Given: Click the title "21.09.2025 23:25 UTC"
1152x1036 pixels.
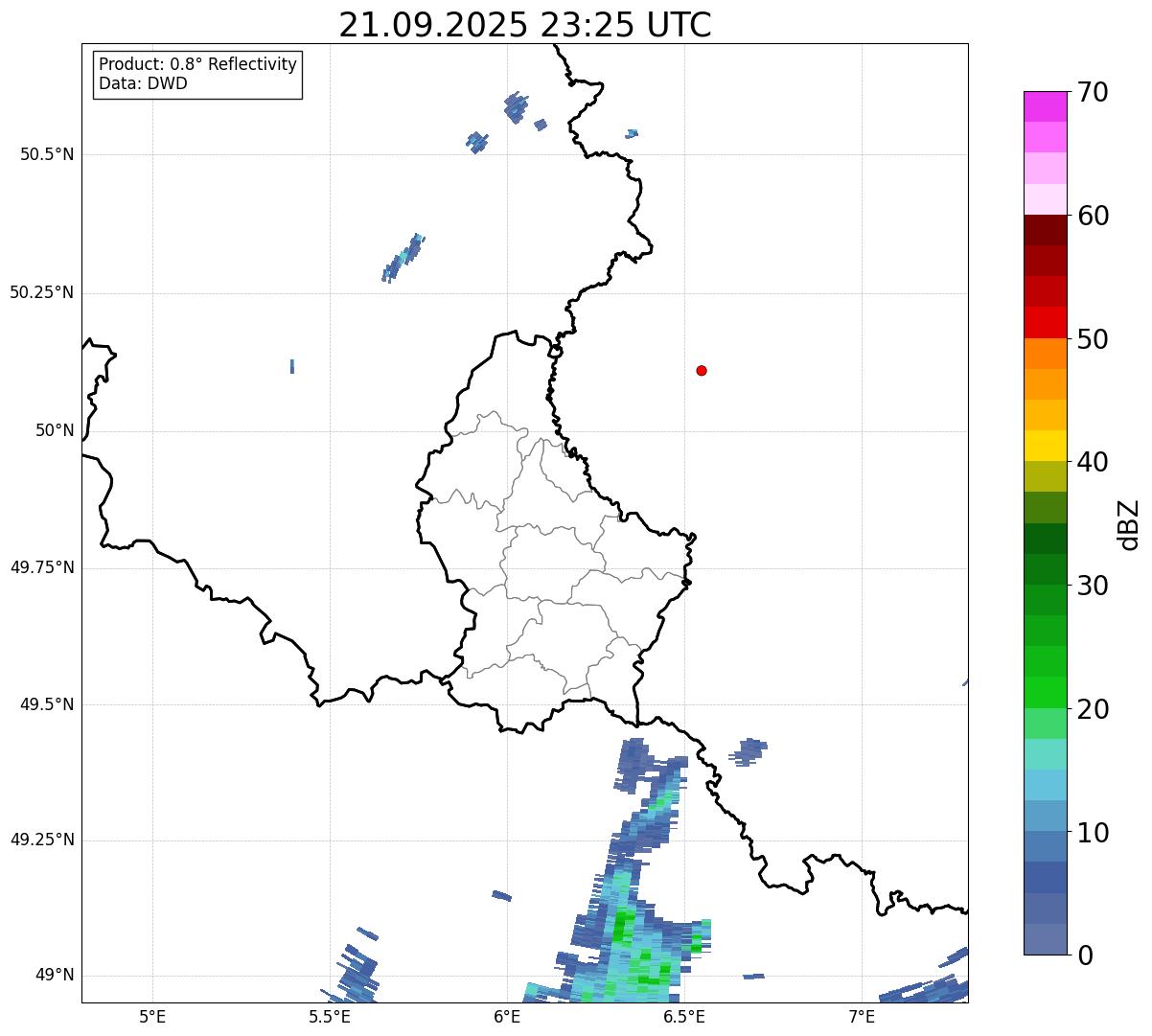Looking at the screenshot, I should click(x=525, y=25).
